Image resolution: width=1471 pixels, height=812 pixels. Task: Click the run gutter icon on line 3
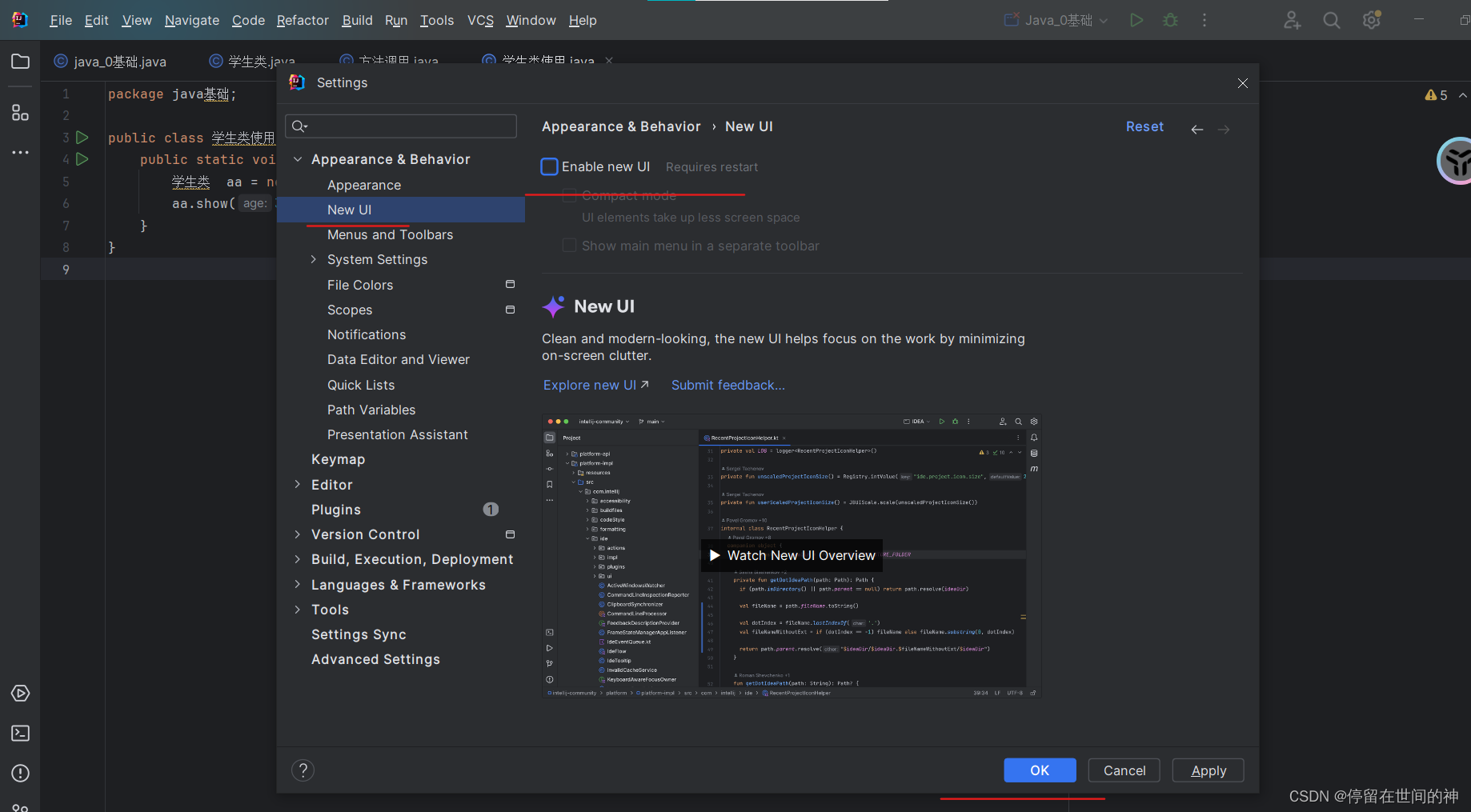click(x=82, y=138)
